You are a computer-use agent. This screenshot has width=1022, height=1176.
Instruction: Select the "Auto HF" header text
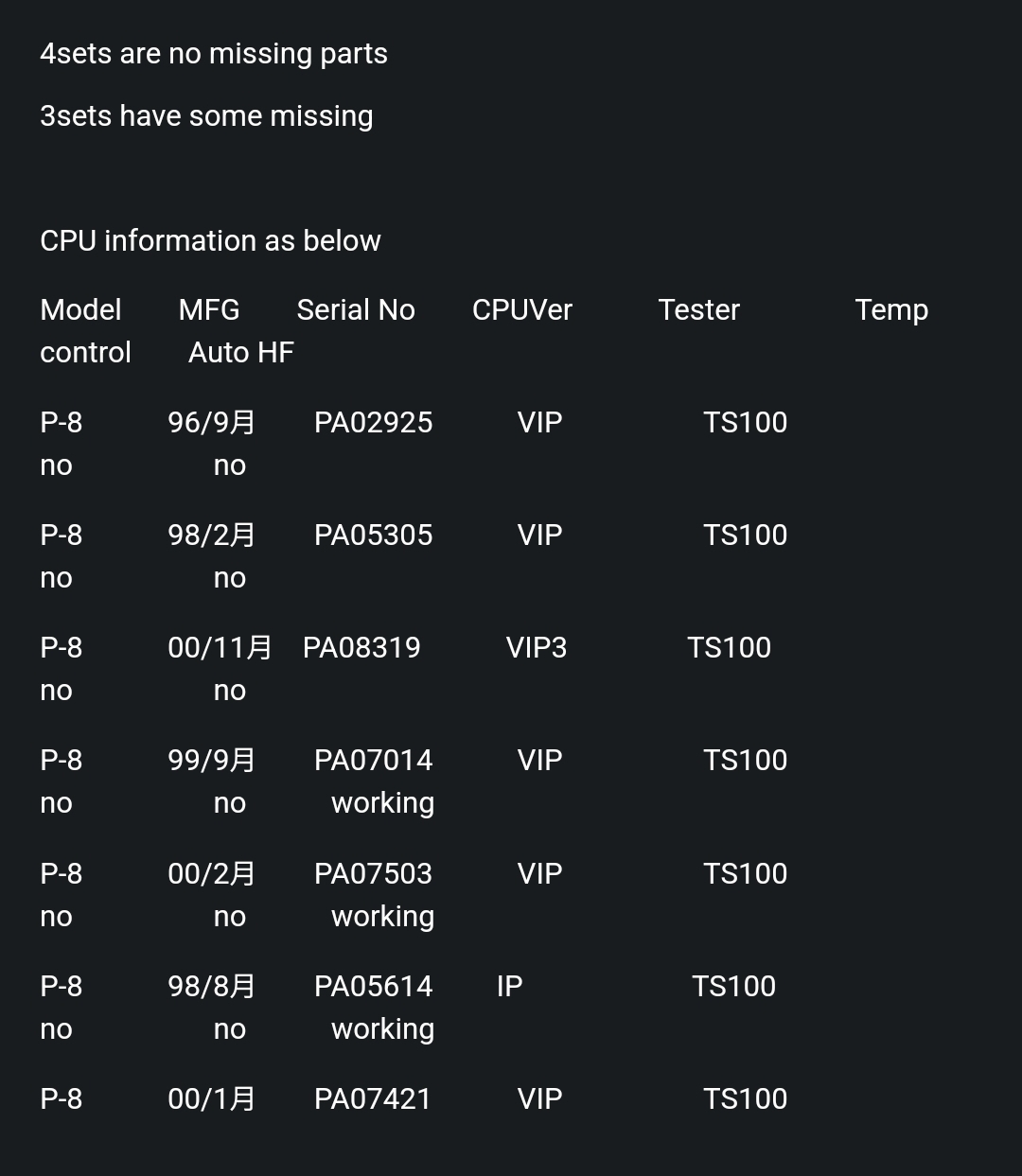click(x=241, y=353)
